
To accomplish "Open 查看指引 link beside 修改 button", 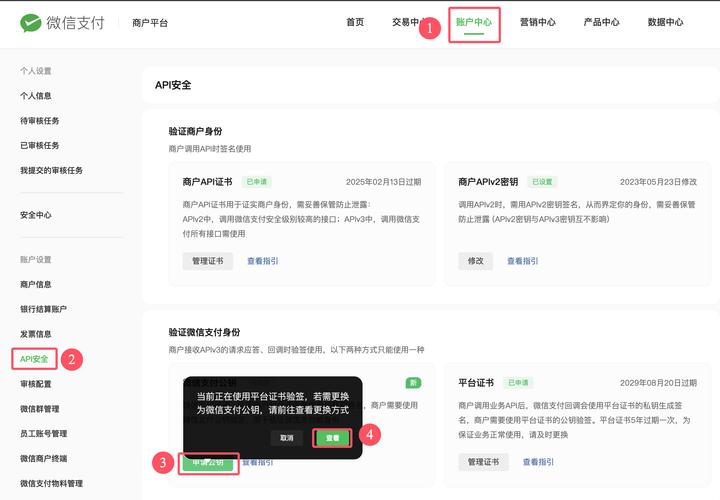I will click(x=523, y=261).
